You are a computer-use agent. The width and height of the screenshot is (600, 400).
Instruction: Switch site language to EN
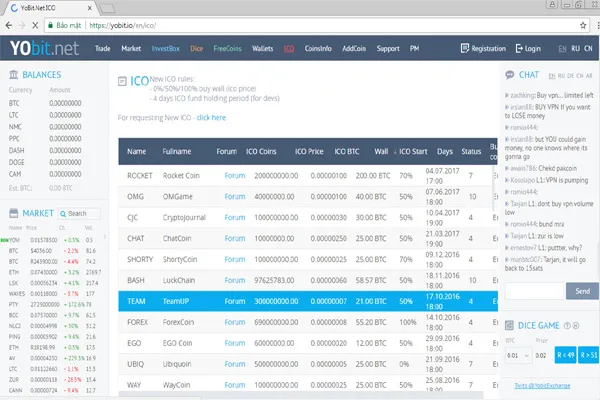(562, 49)
